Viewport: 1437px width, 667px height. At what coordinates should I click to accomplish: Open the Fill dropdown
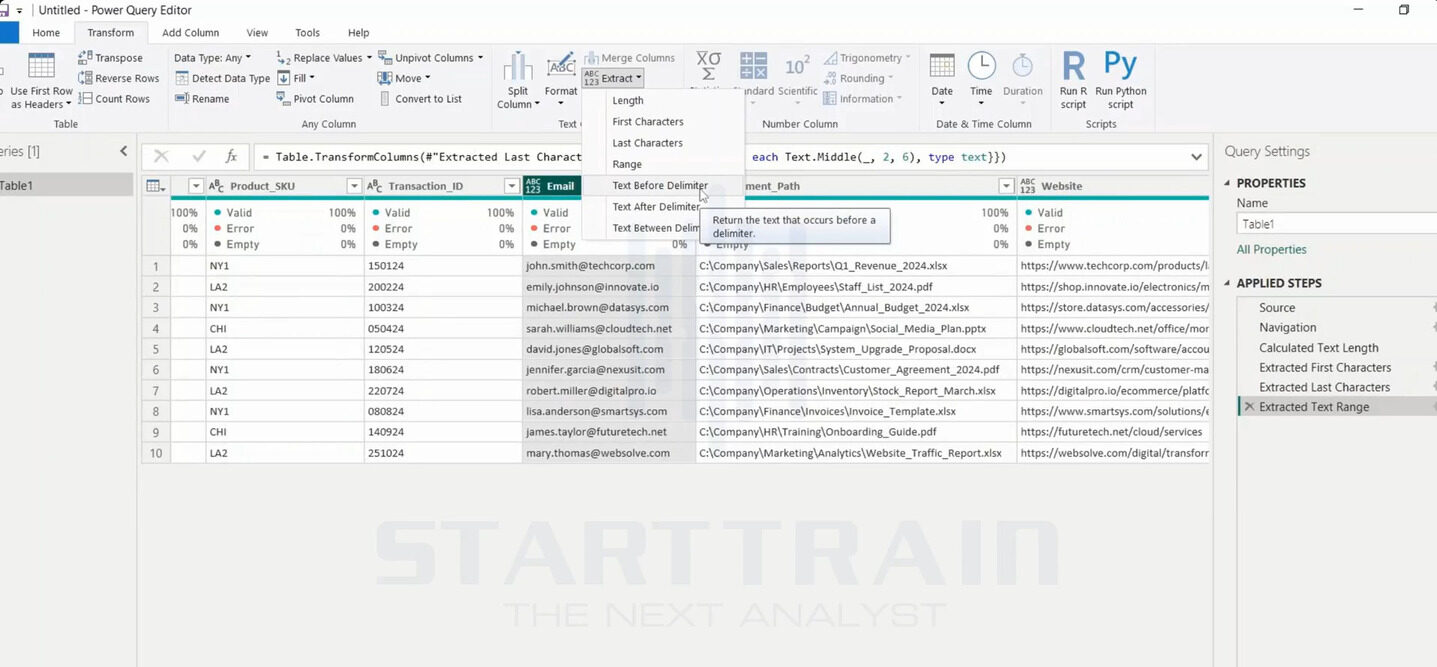pyautogui.click(x=296, y=78)
